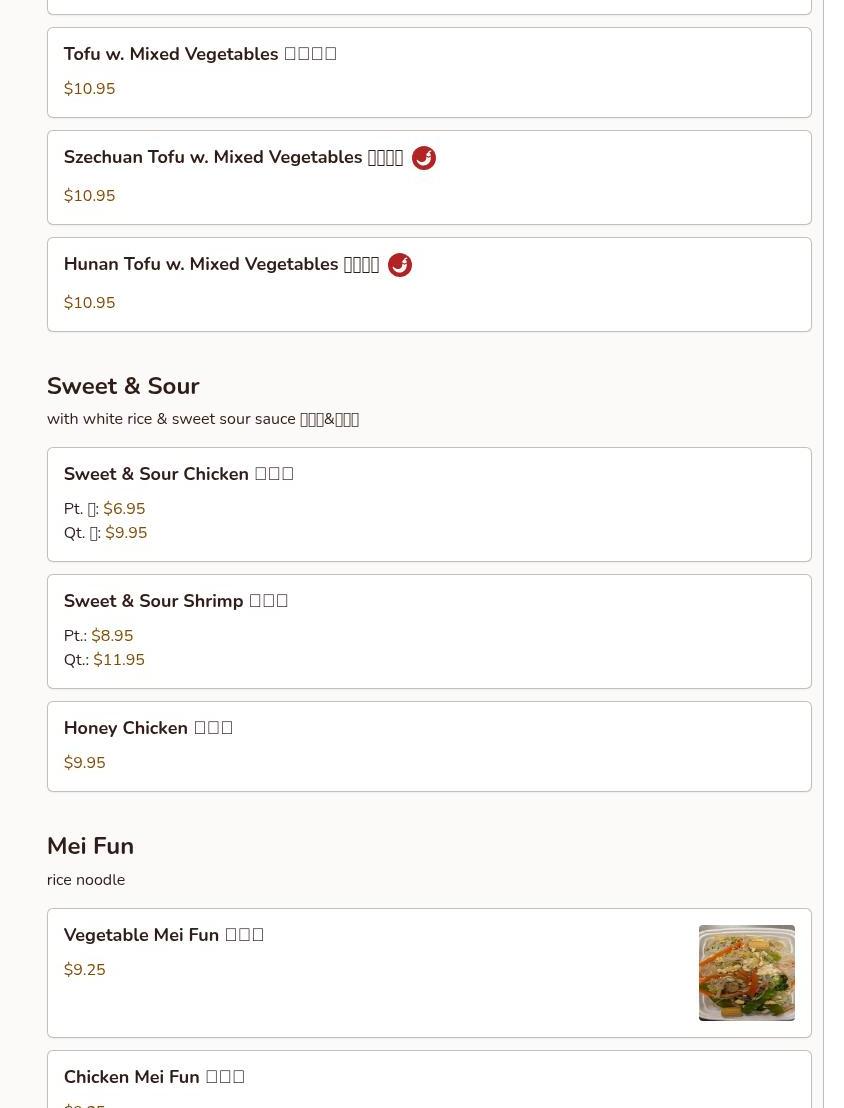This screenshot has width=844, height=1108.
Task: Open the Sweet & Sour Shrimp item
Action: click(429, 632)
